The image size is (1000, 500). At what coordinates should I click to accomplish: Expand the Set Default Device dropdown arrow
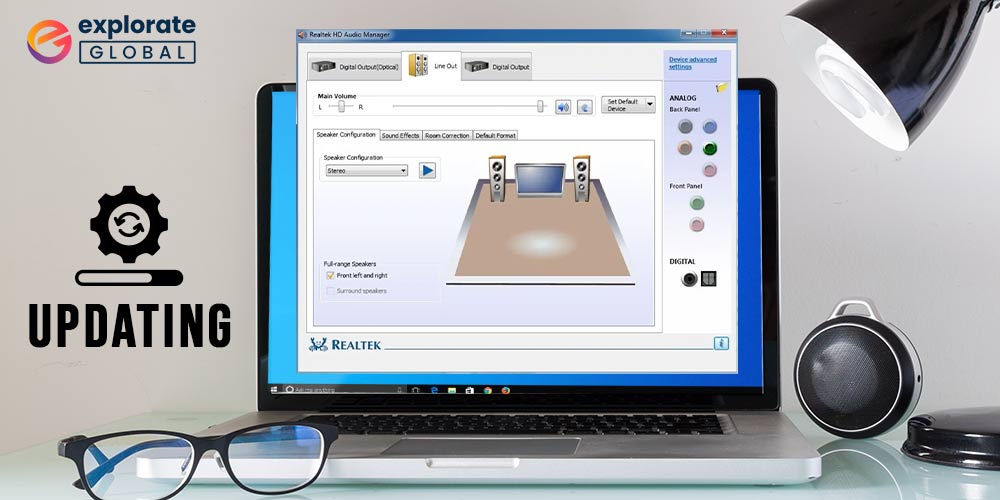650,105
